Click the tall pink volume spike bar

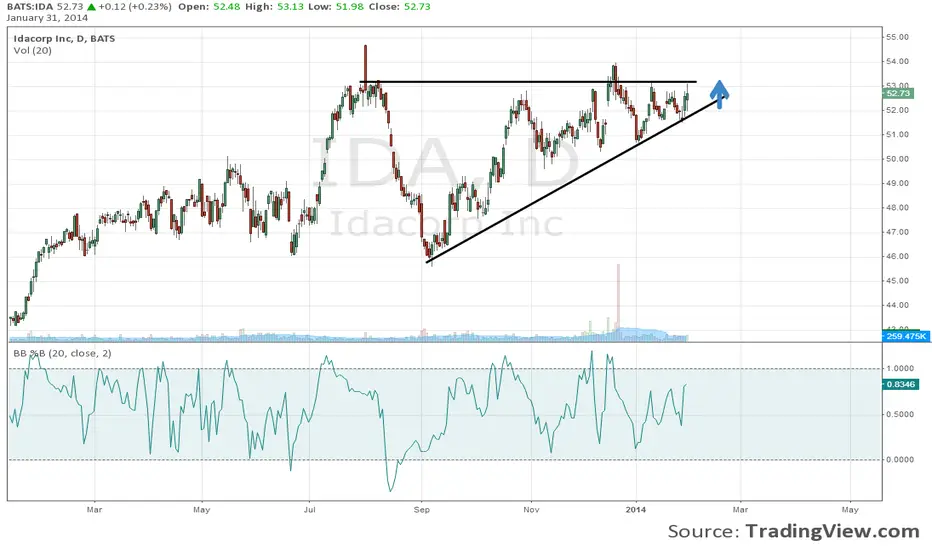618,302
